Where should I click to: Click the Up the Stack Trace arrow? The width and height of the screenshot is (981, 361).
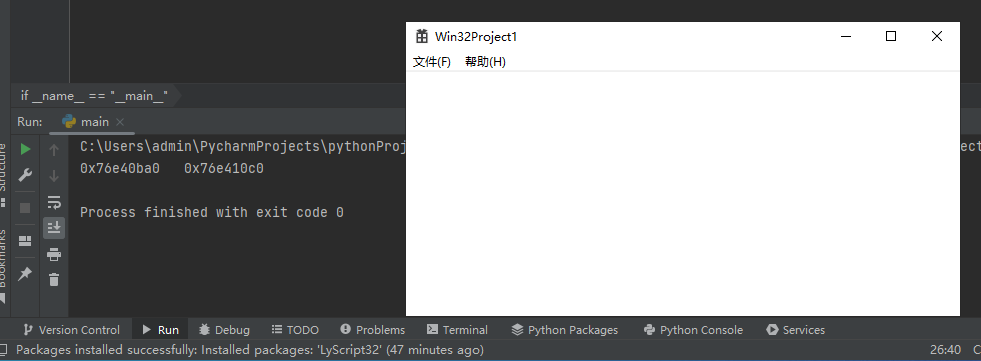tap(54, 150)
